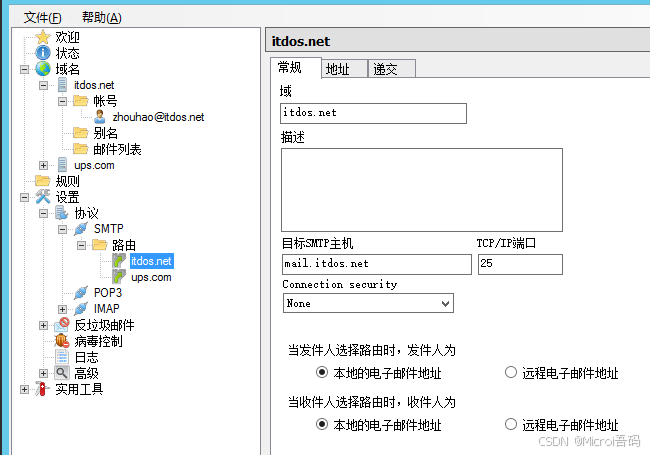Expand the IMAP node

click(x=63, y=309)
